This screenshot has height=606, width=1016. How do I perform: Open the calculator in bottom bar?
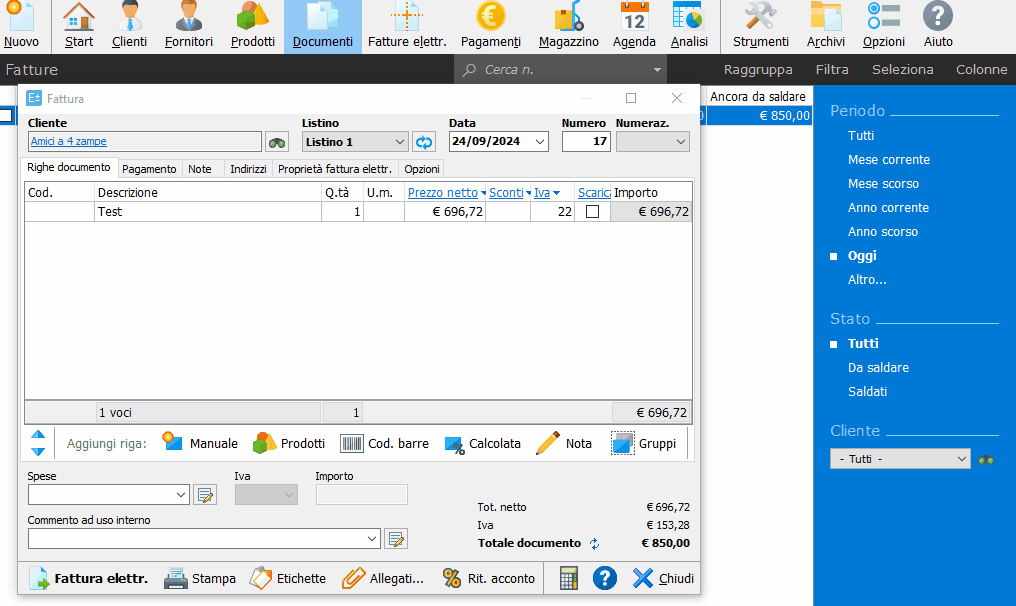[568, 578]
